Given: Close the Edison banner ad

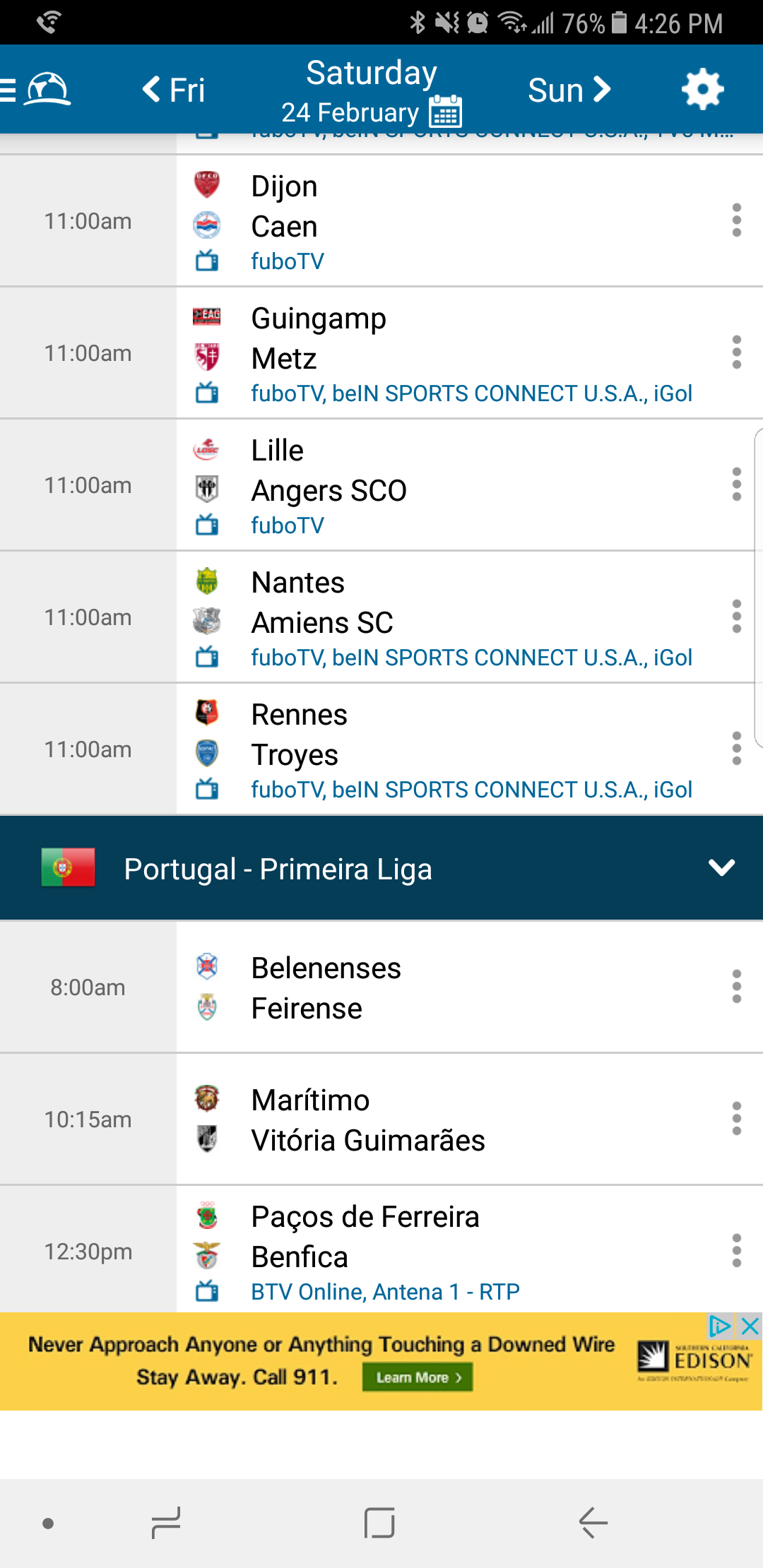Looking at the screenshot, I should click(x=750, y=1326).
